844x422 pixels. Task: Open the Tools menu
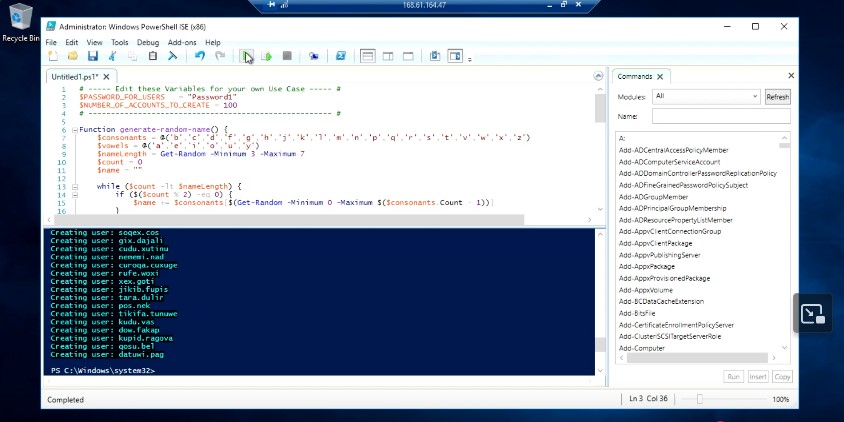(x=119, y=43)
